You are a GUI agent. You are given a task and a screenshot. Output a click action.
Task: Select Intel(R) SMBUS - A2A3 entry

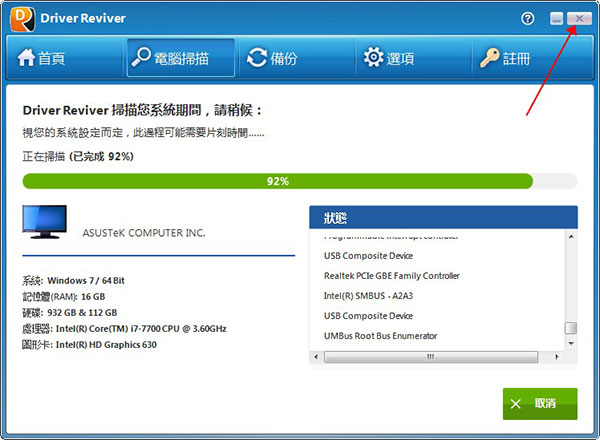tap(368, 296)
